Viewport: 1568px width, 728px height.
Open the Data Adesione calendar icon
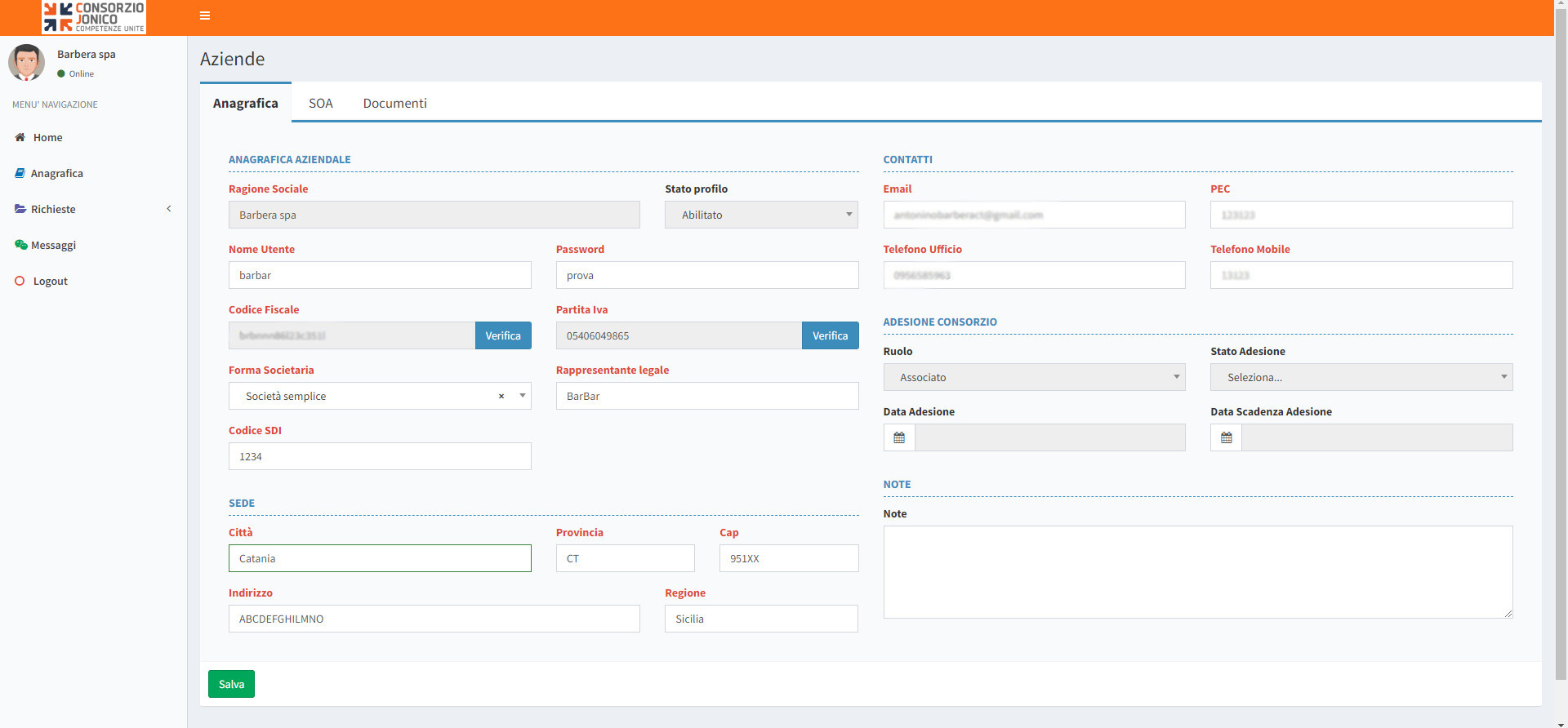click(x=899, y=437)
